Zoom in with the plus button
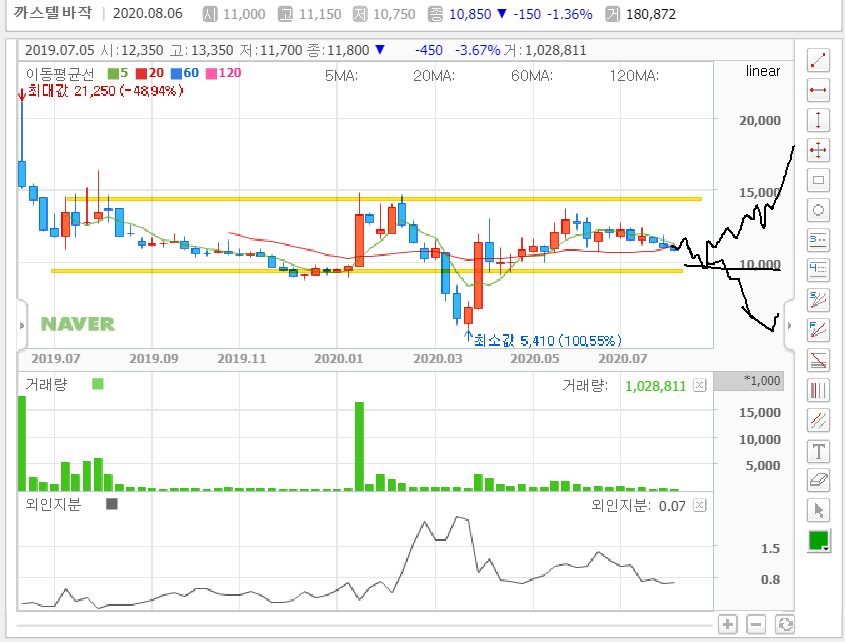The image size is (845, 642). tap(728, 625)
